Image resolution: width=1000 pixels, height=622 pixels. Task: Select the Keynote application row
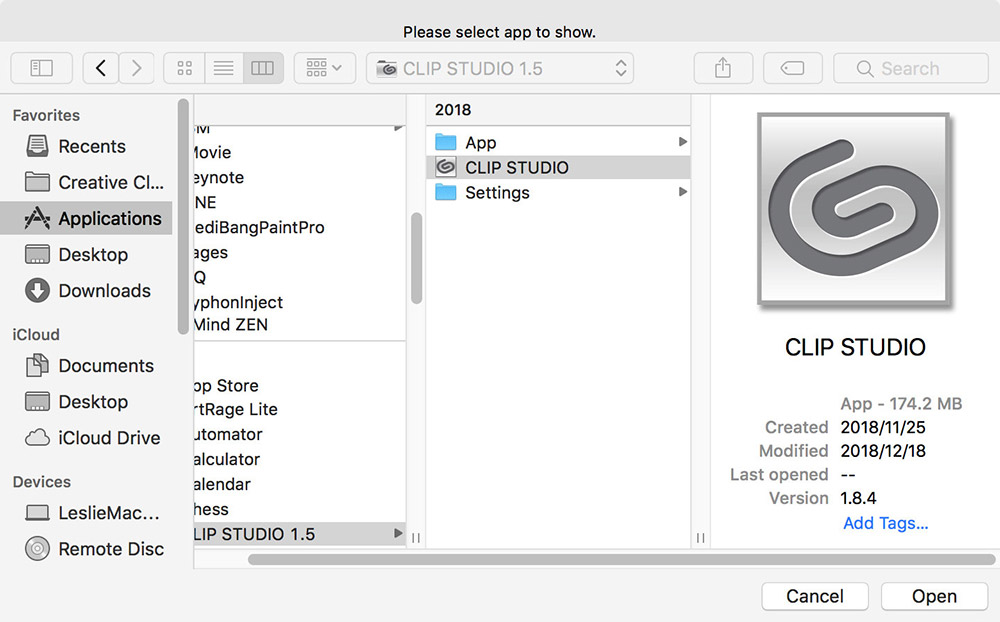(300, 177)
